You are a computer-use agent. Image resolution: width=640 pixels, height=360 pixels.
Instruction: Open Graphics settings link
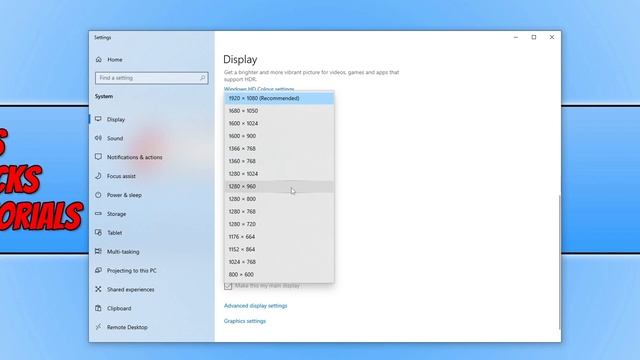click(244, 321)
